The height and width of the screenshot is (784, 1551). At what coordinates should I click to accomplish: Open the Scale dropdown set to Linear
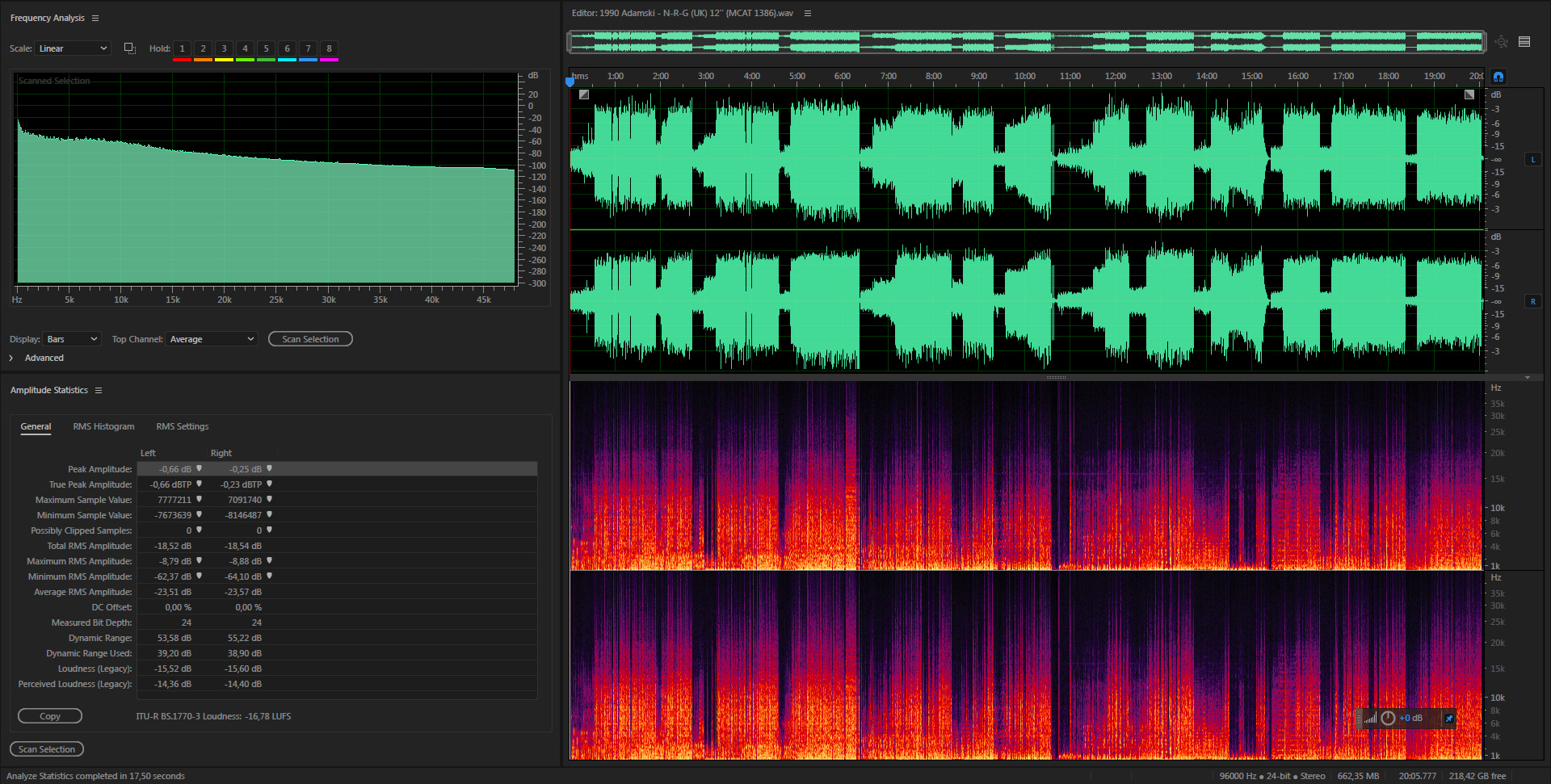[x=73, y=48]
